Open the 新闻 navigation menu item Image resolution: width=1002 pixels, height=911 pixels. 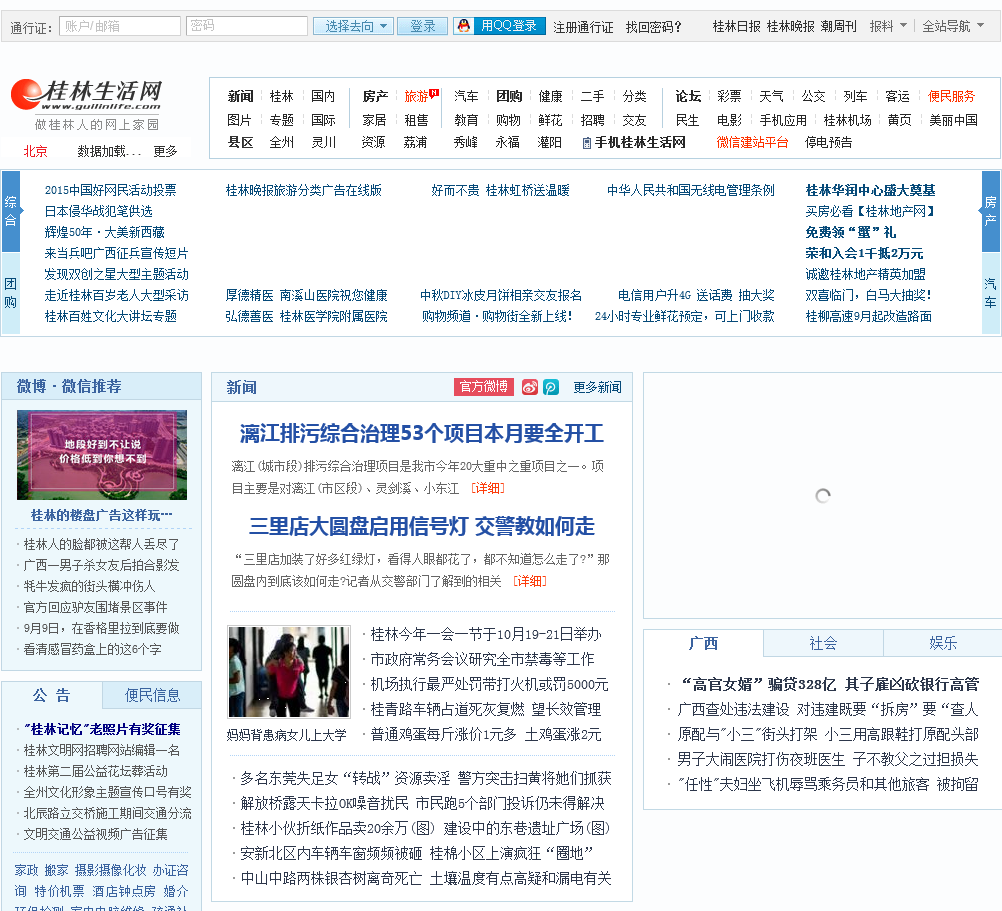(240, 96)
